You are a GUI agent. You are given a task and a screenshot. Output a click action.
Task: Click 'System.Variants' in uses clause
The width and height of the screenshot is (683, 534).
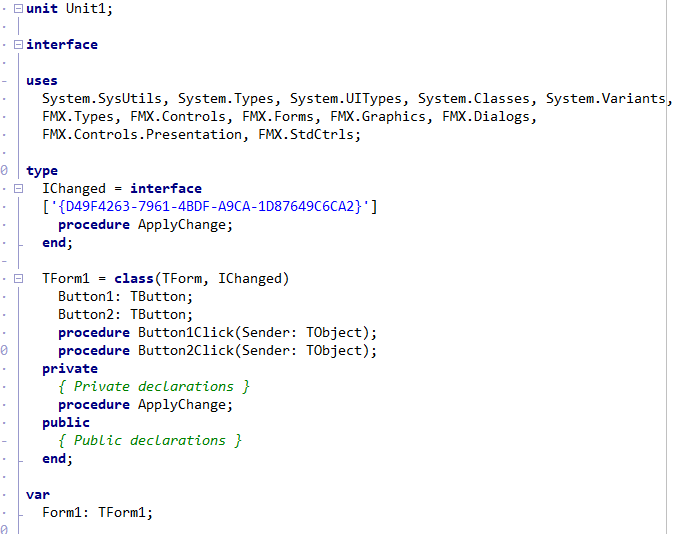(606, 99)
